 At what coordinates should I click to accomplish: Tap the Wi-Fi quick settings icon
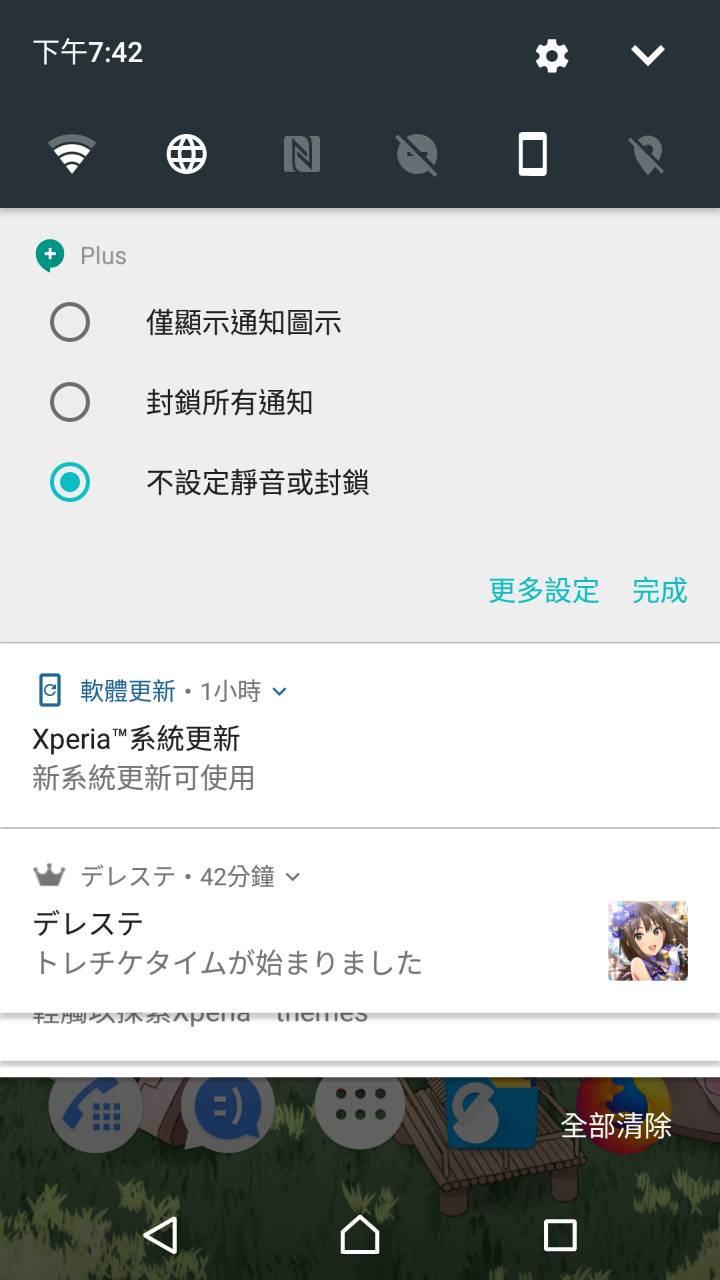coord(72,155)
